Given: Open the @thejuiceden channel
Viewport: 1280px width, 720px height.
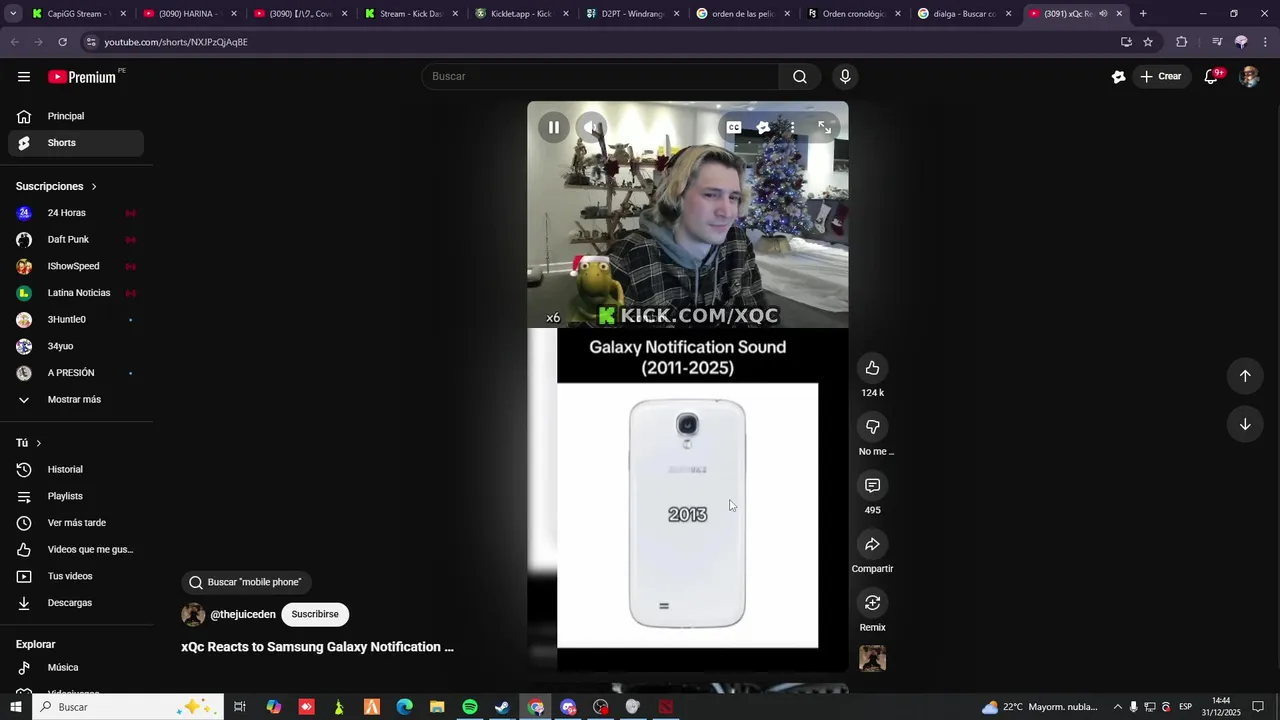Looking at the screenshot, I should (242, 615).
